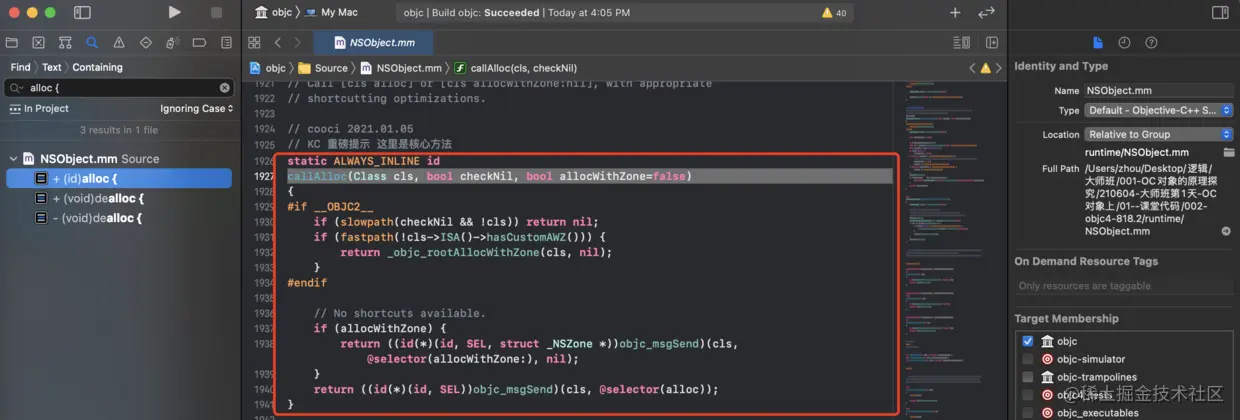The height and width of the screenshot is (420, 1240).
Task: Open the Ignoring Case dropdown
Action: [x=196, y=108]
